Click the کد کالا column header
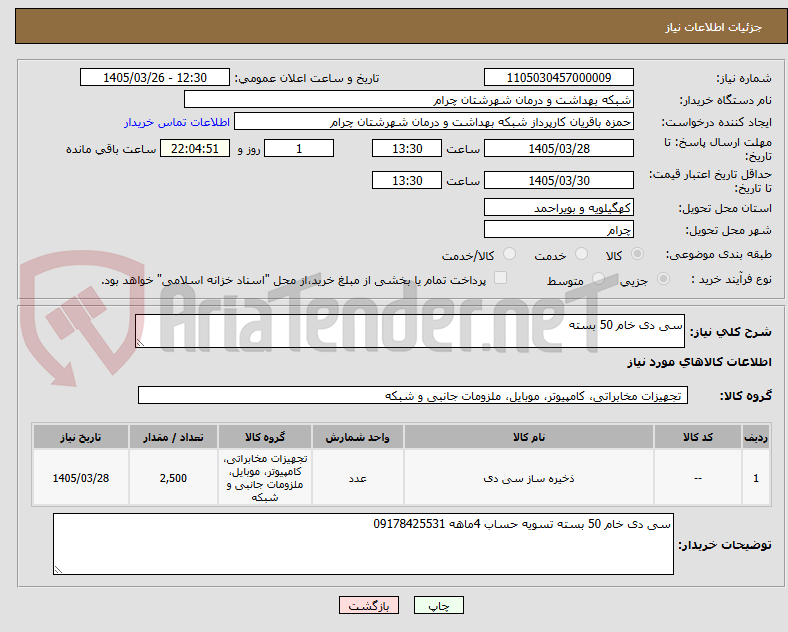The height and width of the screenshot is (632, 788). (698, 437)
